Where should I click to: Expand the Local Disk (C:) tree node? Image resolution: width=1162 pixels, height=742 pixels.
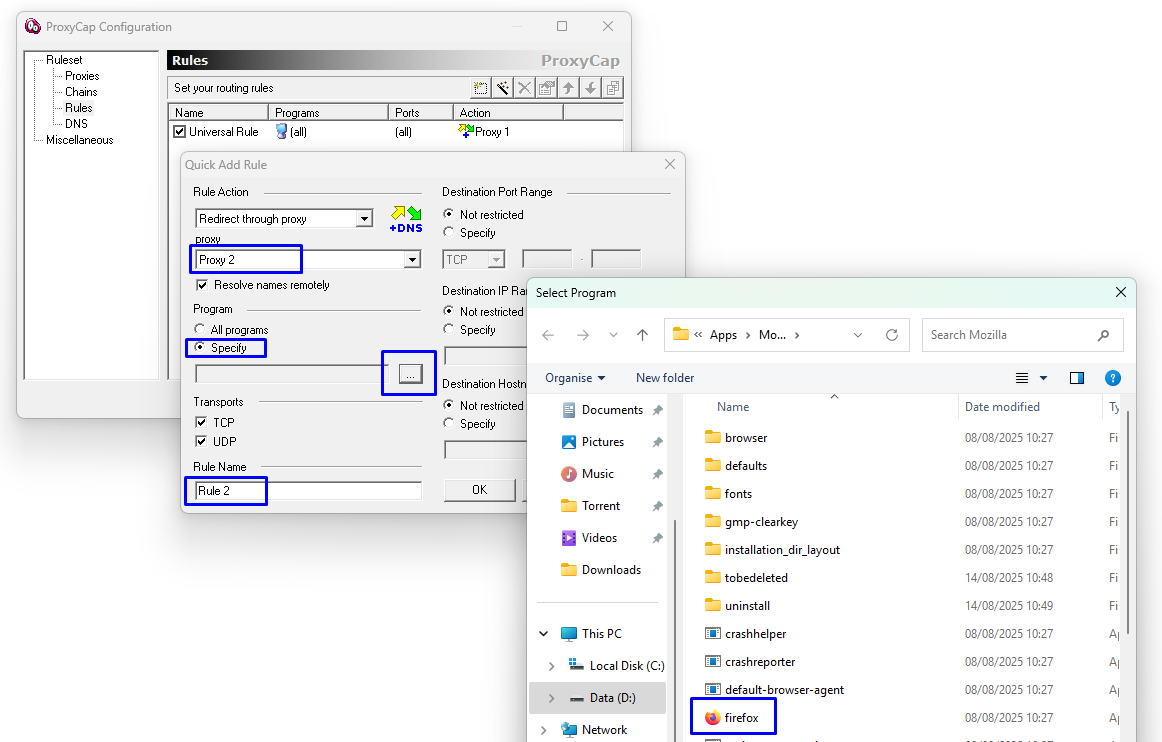(551, 666)
